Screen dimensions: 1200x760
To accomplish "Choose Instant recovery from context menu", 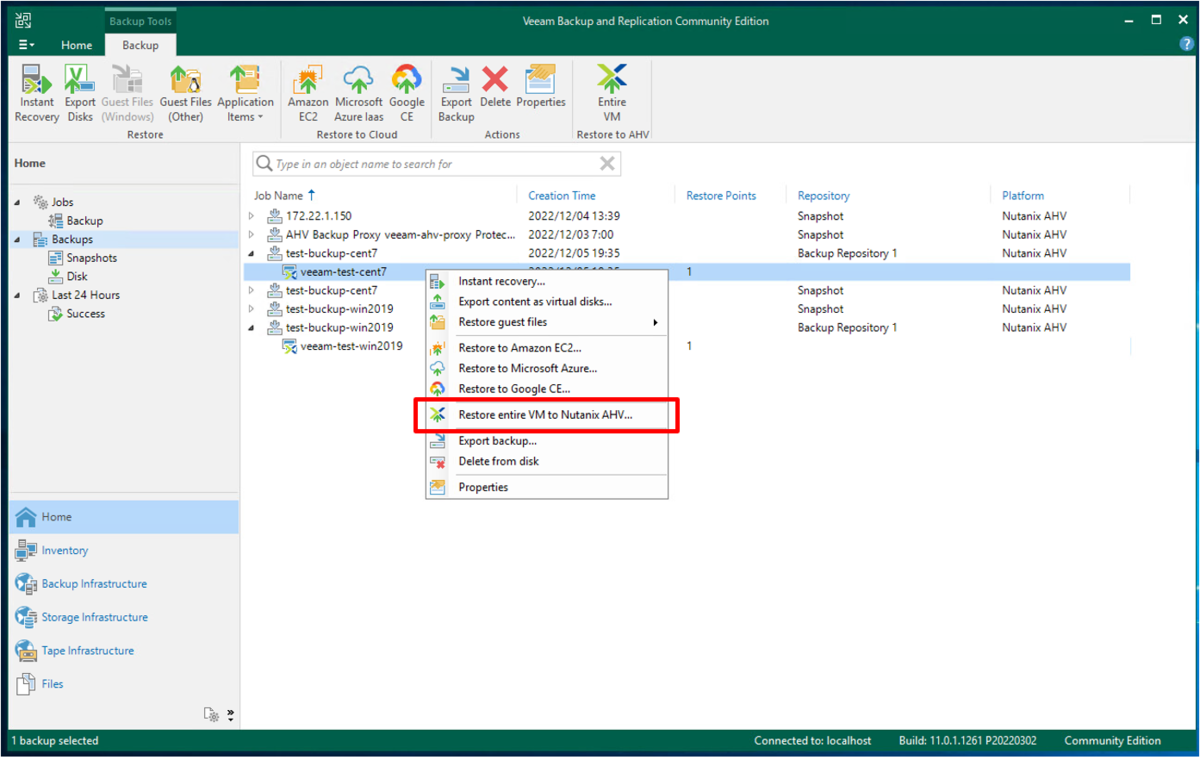I will tap(547, 282).
